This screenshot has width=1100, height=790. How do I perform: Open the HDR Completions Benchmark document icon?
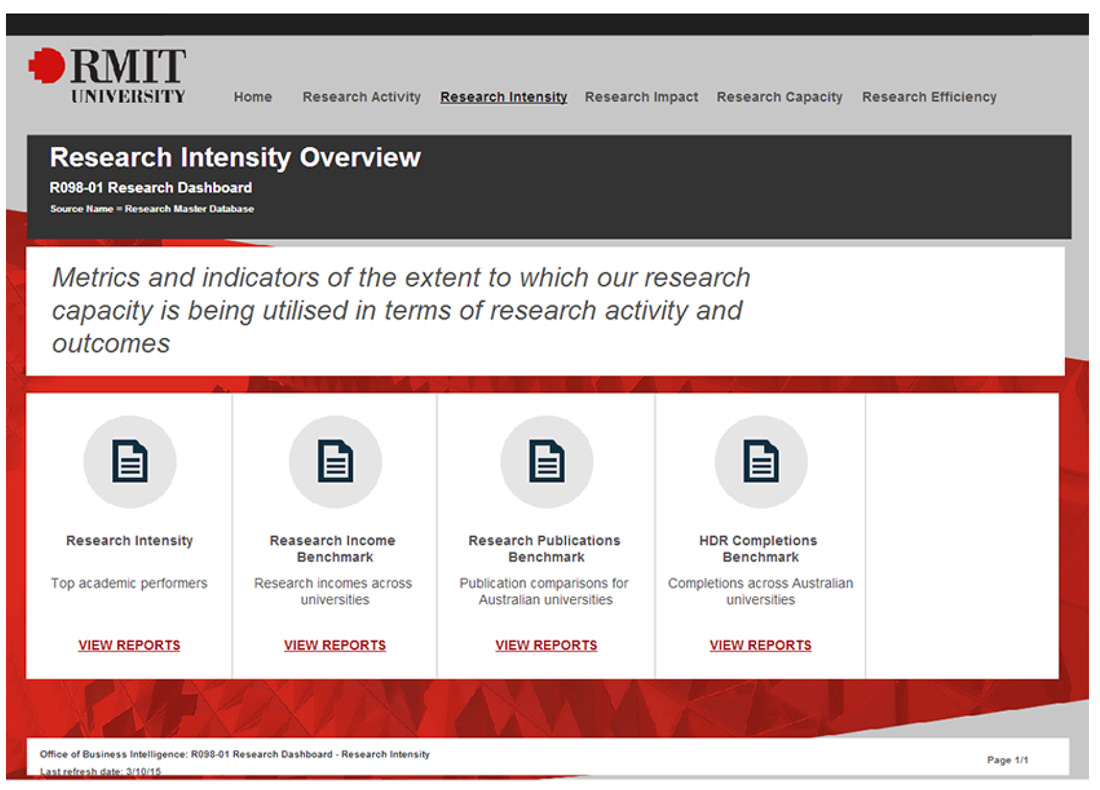point(761,462)
